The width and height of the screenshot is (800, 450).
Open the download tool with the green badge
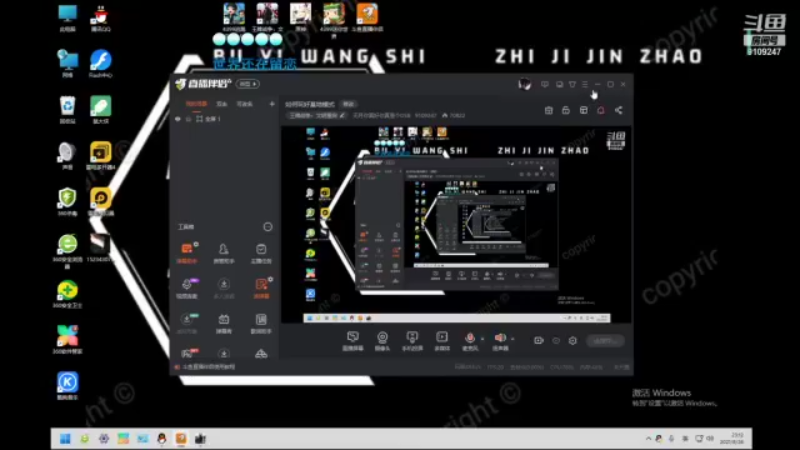(x=187, y=323)
